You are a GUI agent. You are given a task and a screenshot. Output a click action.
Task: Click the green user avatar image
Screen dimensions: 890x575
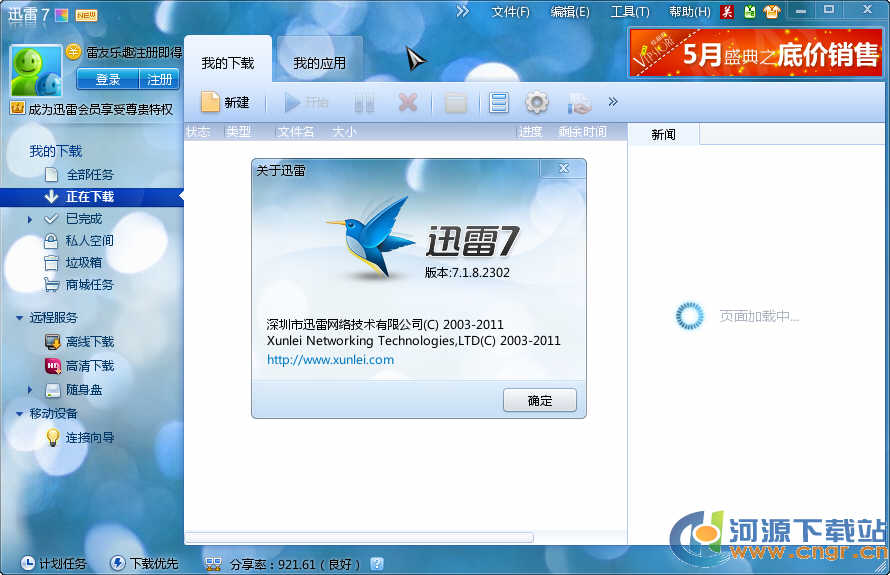(x=36, y=70)
